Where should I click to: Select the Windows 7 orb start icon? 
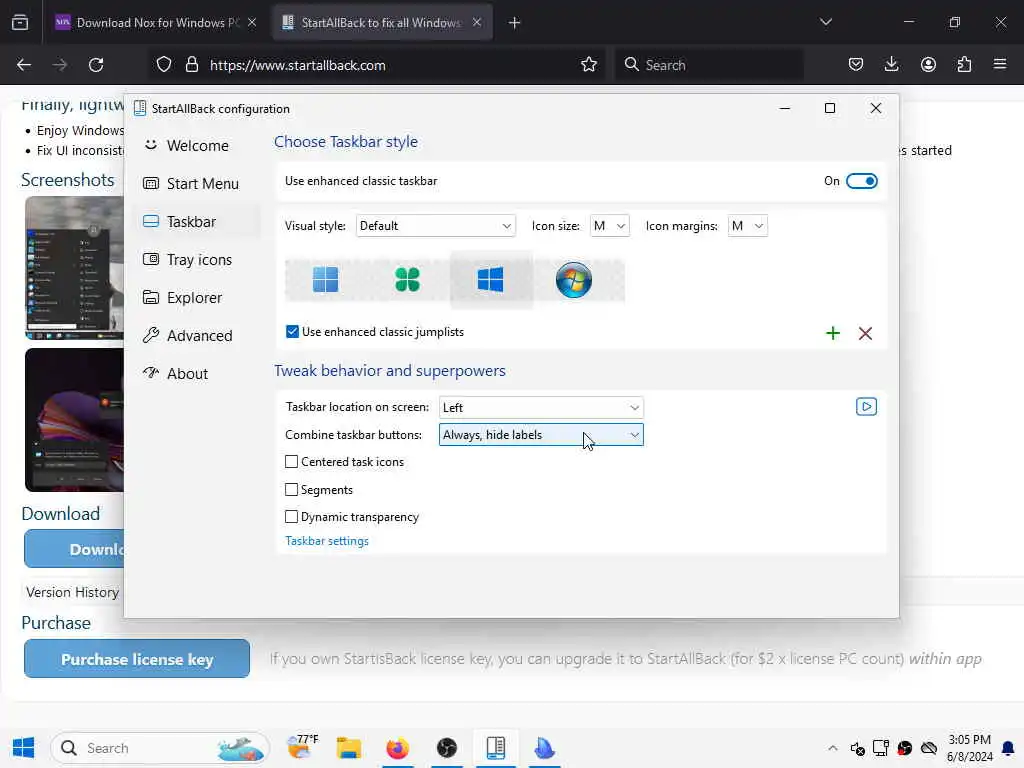(573, 280)
